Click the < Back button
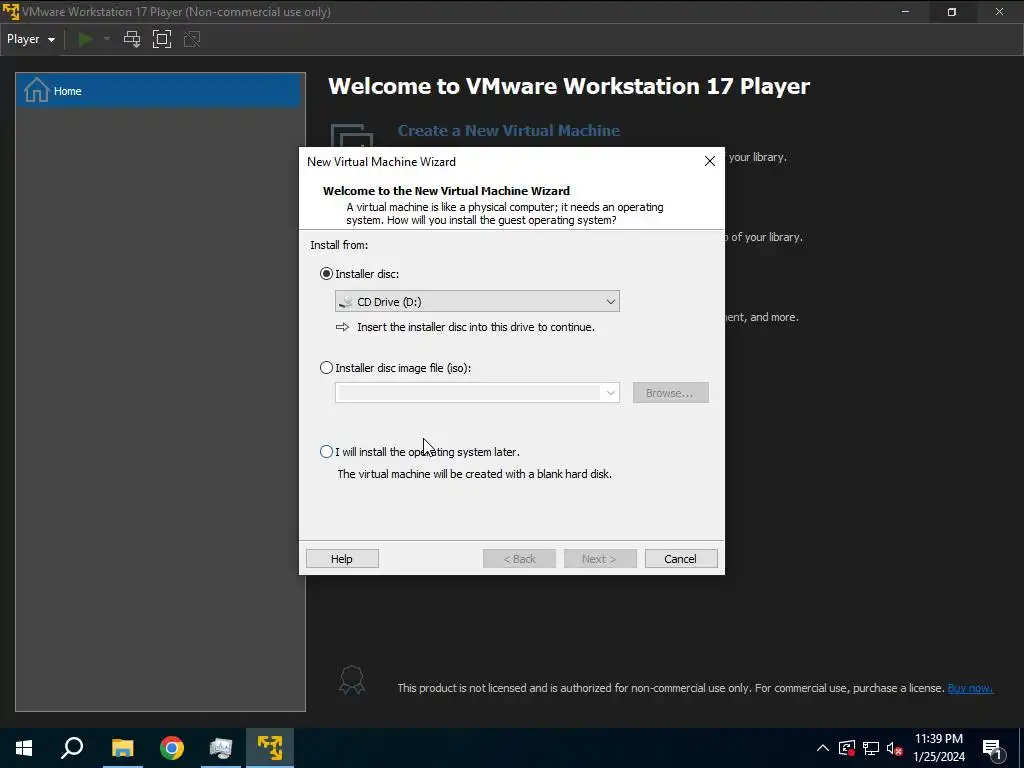This screenshot has width=1024, height=768. (519, 559)
